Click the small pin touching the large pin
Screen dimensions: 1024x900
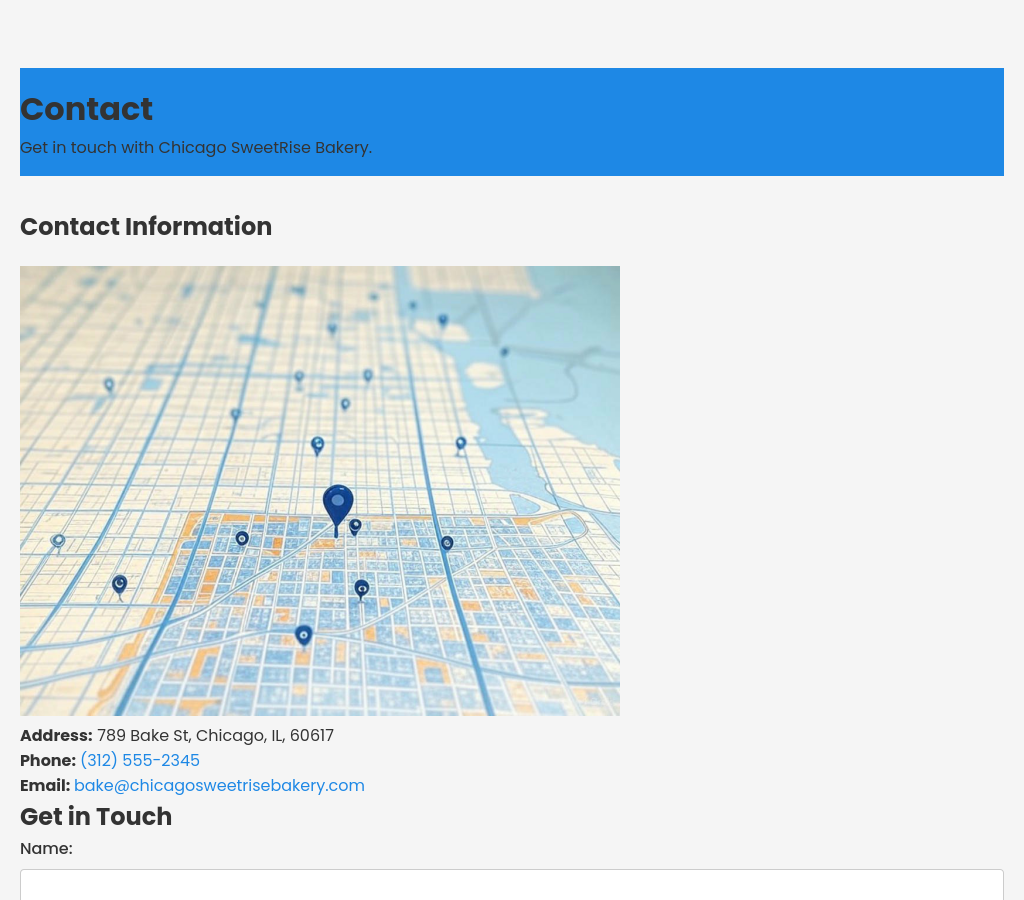(x=355, y=526)
